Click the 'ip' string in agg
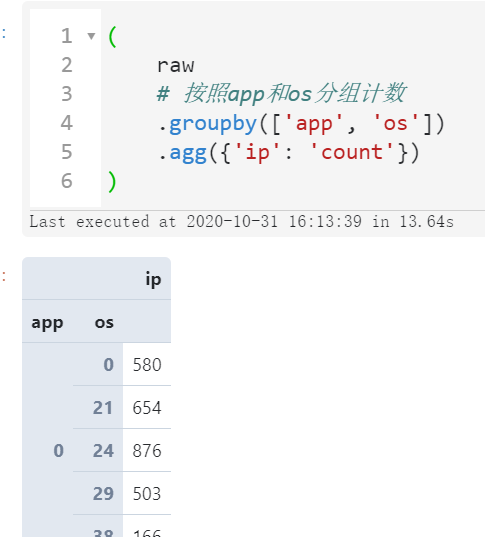Screen dimensions: 485x537 click(x=258, y=152)
